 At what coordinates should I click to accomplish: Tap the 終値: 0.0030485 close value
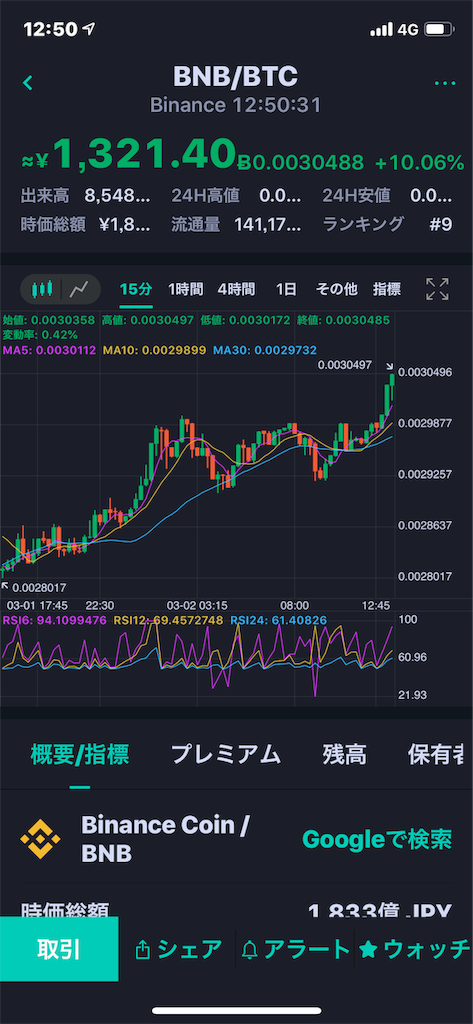(x=343, y=321)
